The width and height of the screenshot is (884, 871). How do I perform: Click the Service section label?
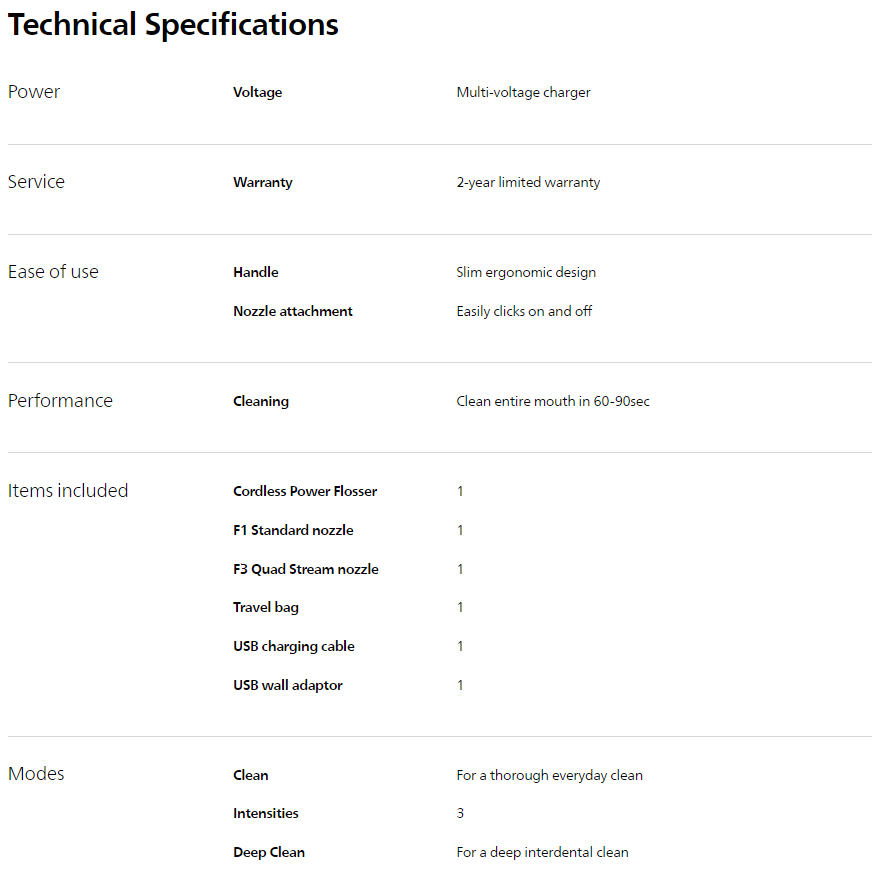(x=36, y=182)
